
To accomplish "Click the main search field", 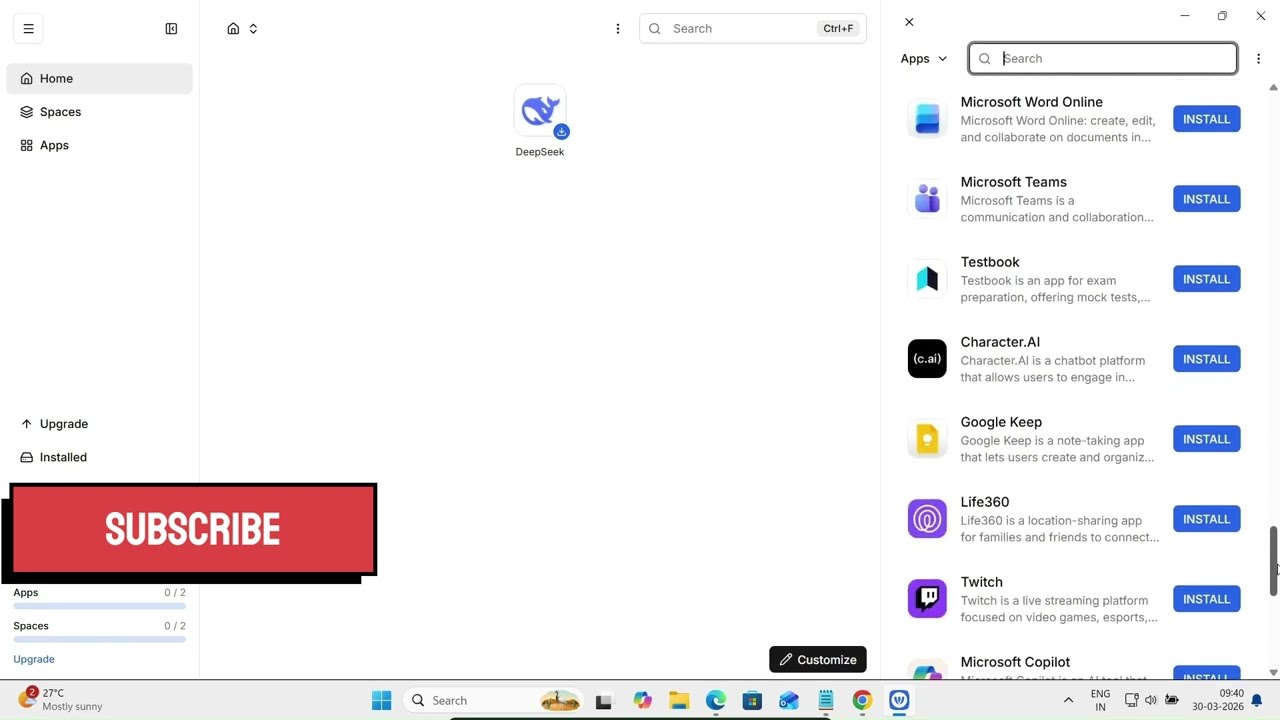I will [752, 29].
